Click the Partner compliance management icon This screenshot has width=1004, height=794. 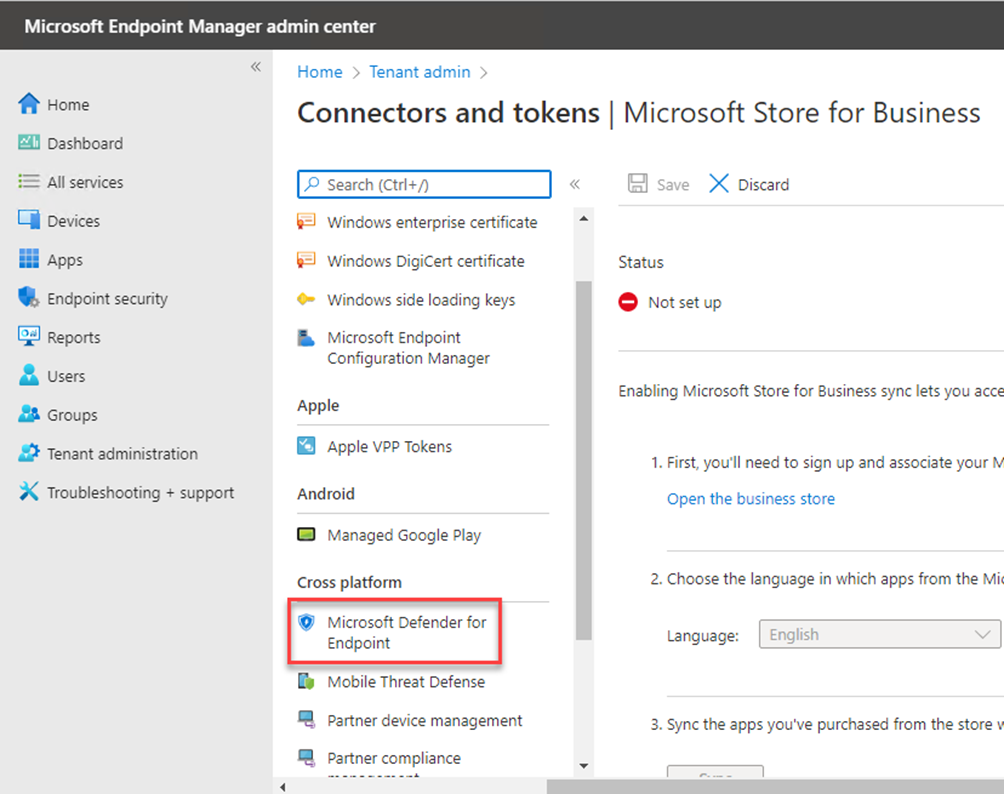click(306, 758)
